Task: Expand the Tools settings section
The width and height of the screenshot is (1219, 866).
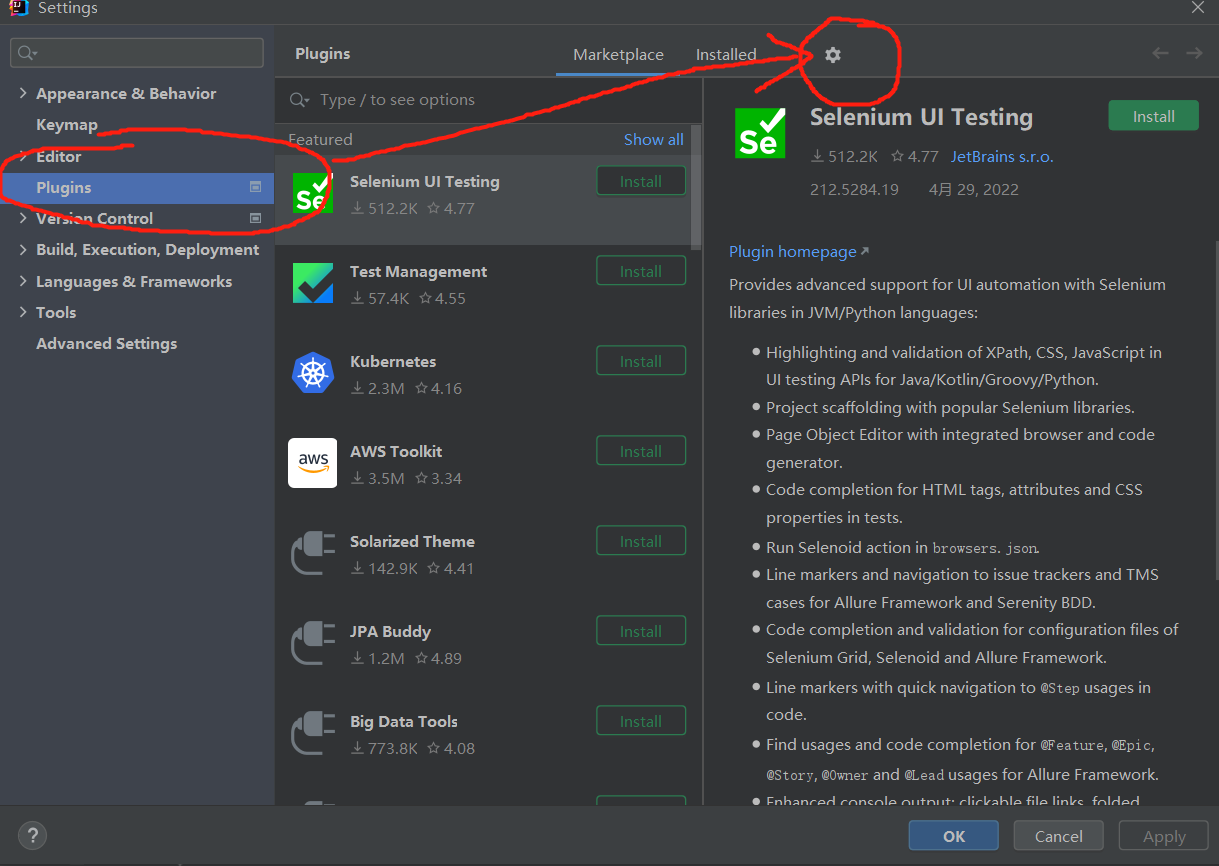Action: [23, 312]
